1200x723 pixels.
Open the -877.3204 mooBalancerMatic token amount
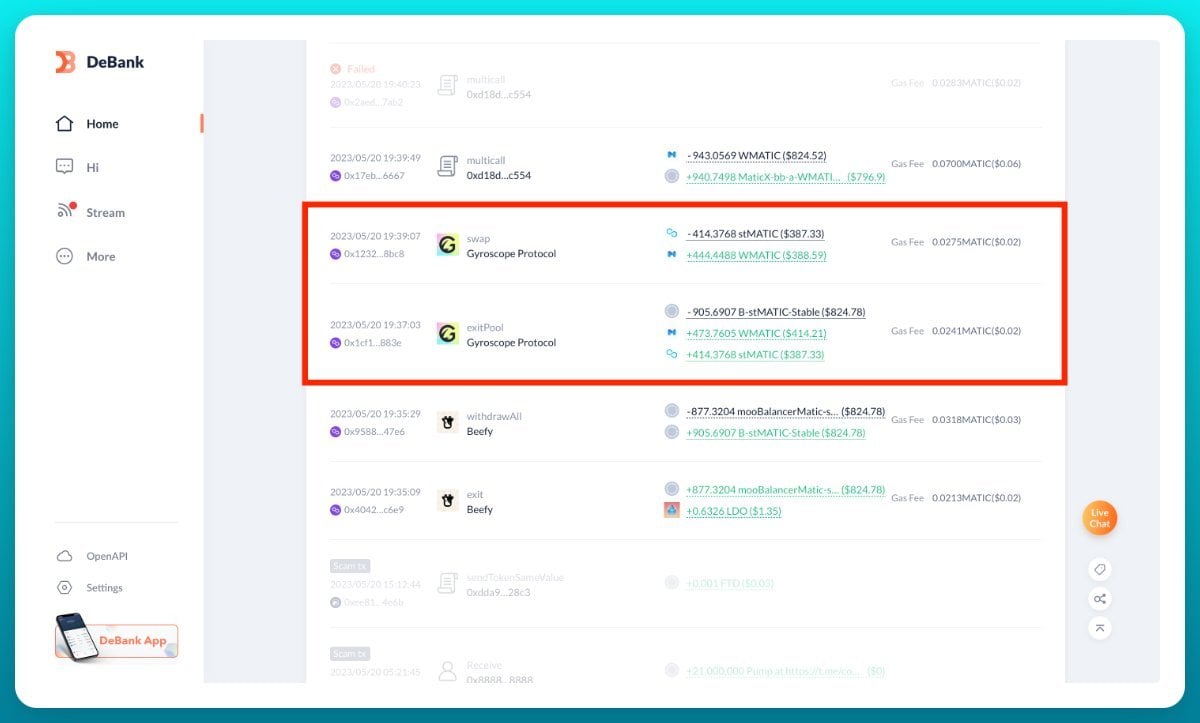click(x=785, y=411)
